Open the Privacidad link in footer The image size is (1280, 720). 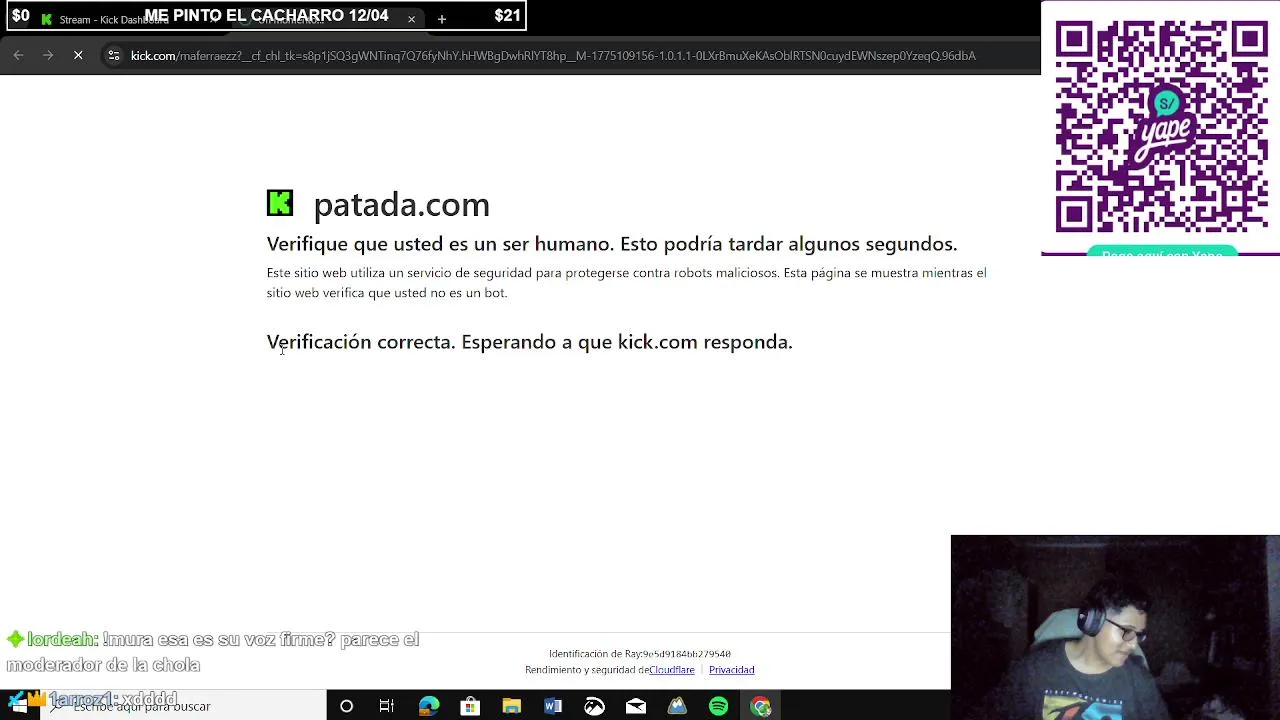(x=731, y=670)
